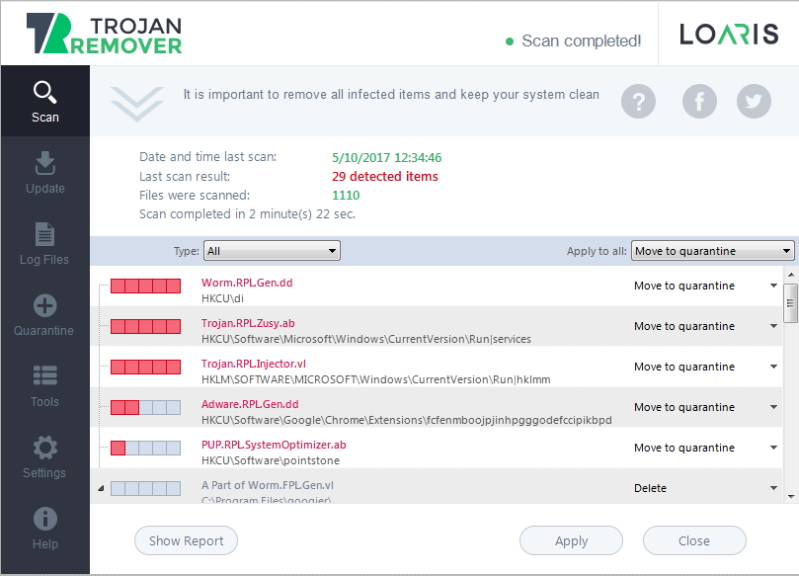Image resolution: width=799 pixels, height=576 pixels.
Task: Select the Worm.RPL.Gen.dd threat name
Action: point(247,283)
